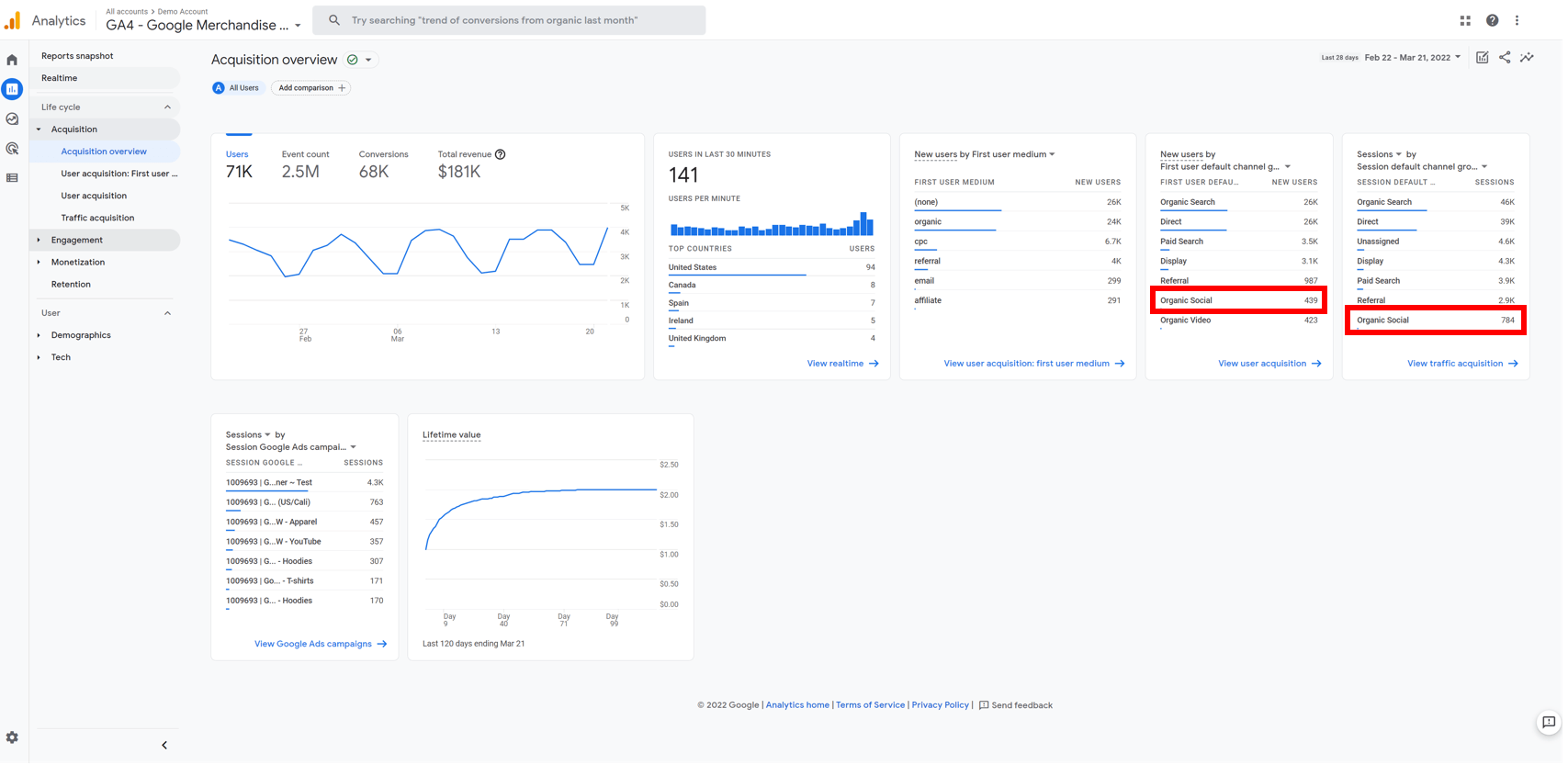Select the Conversions metric tab
This screenshot has width=1568, height=765.
[383, 165]
